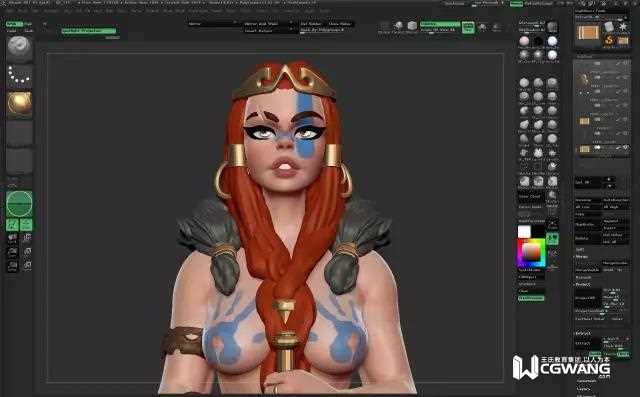The image size is (640, 397).
Task: Select the white star tool icon
Action: tap(623, 27)
